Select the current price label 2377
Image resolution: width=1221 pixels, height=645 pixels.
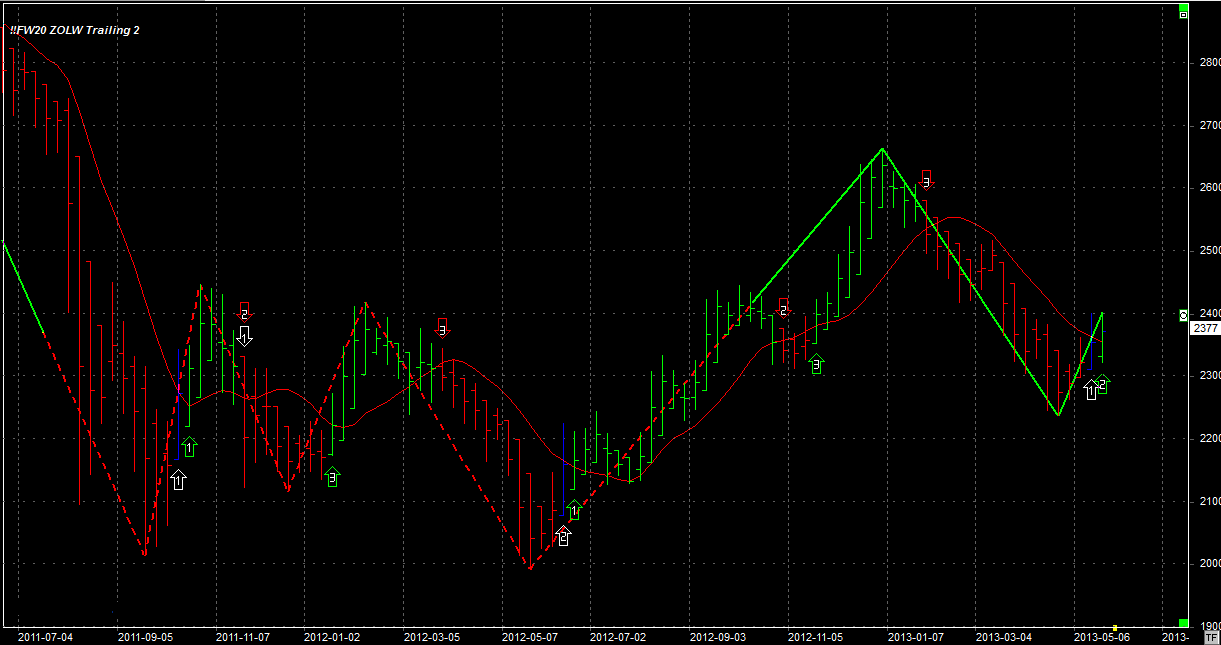1206,328
